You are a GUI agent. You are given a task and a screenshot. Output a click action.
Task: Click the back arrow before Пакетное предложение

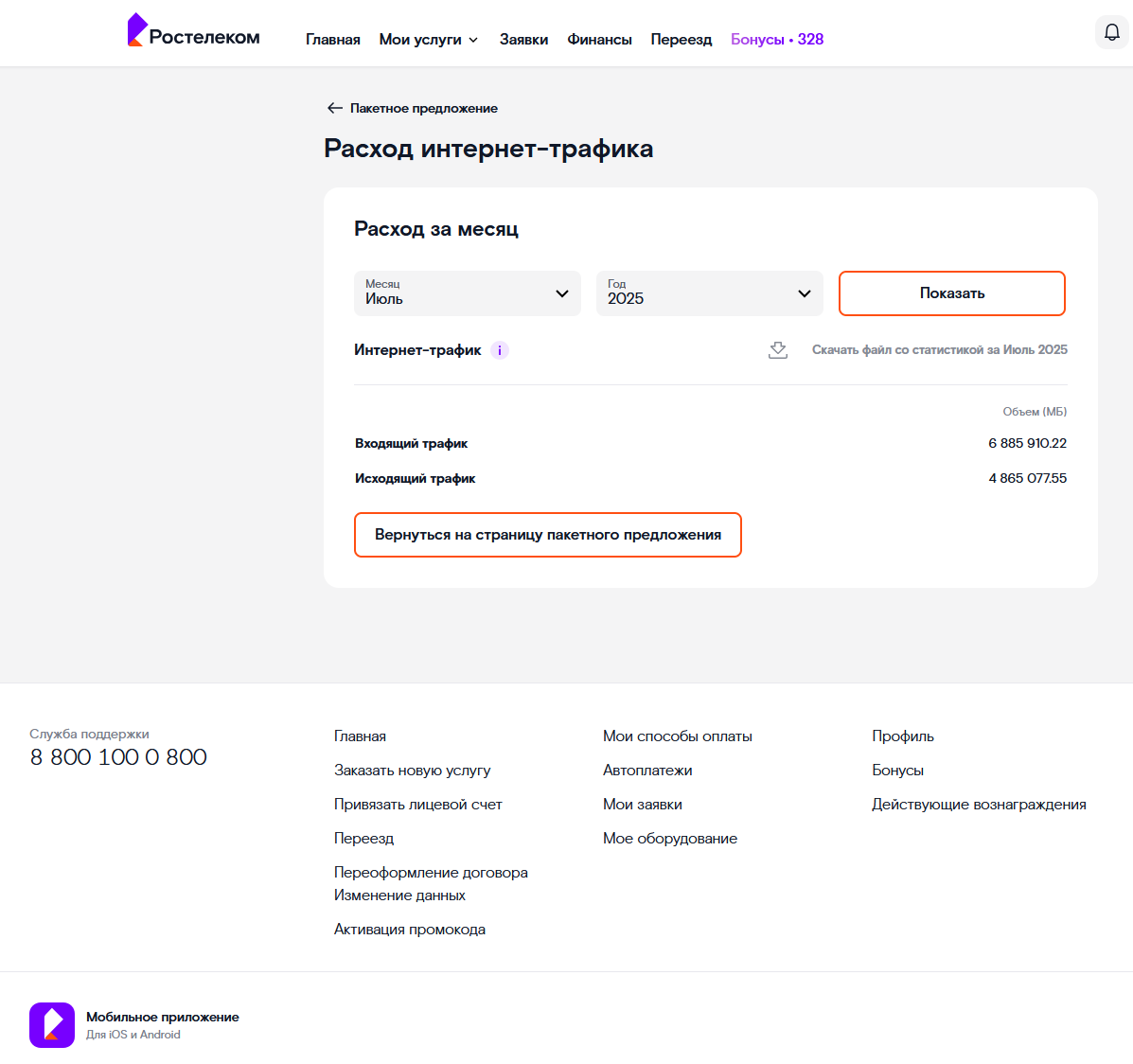point(334,109)
